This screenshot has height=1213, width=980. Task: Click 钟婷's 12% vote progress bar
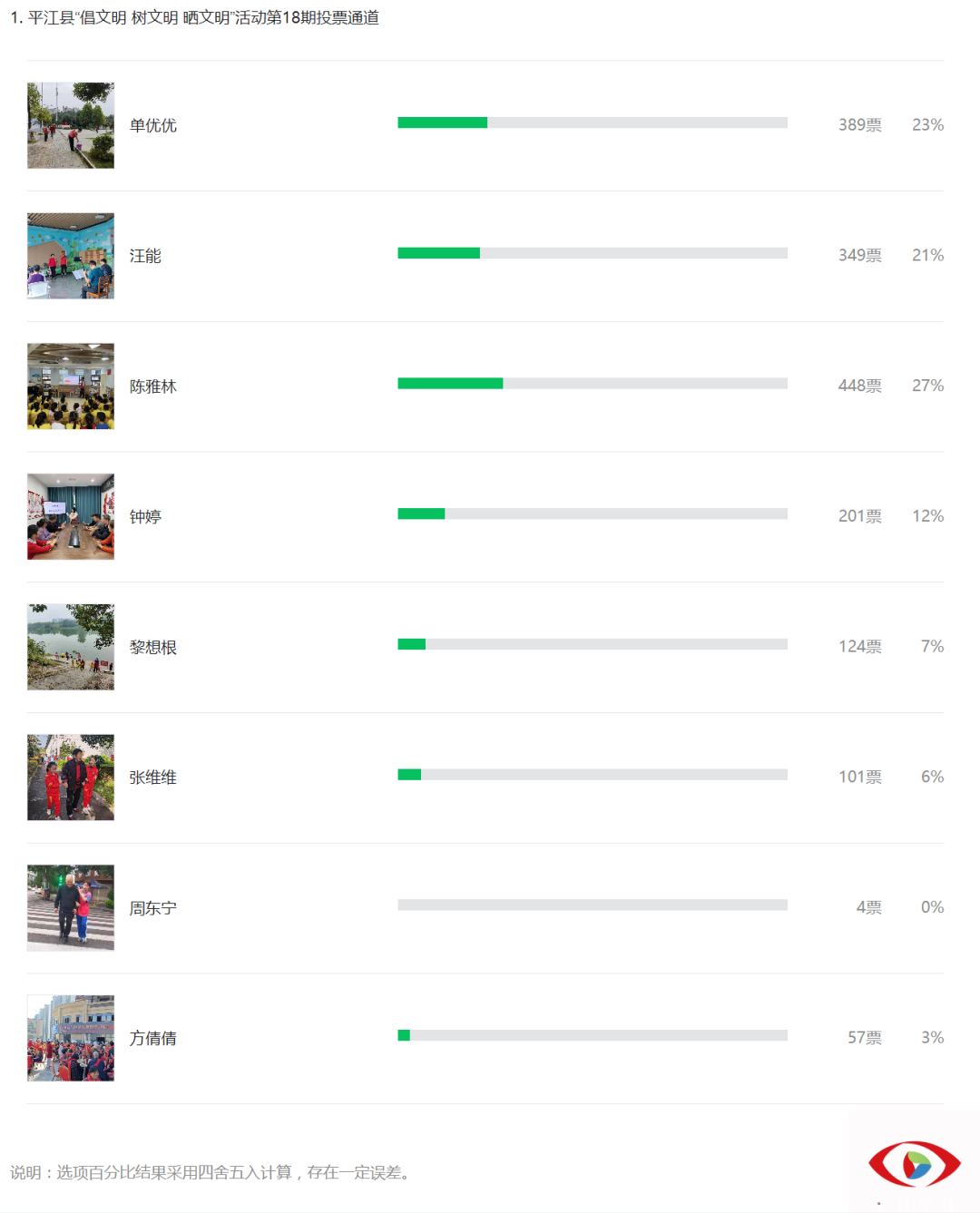593,514
